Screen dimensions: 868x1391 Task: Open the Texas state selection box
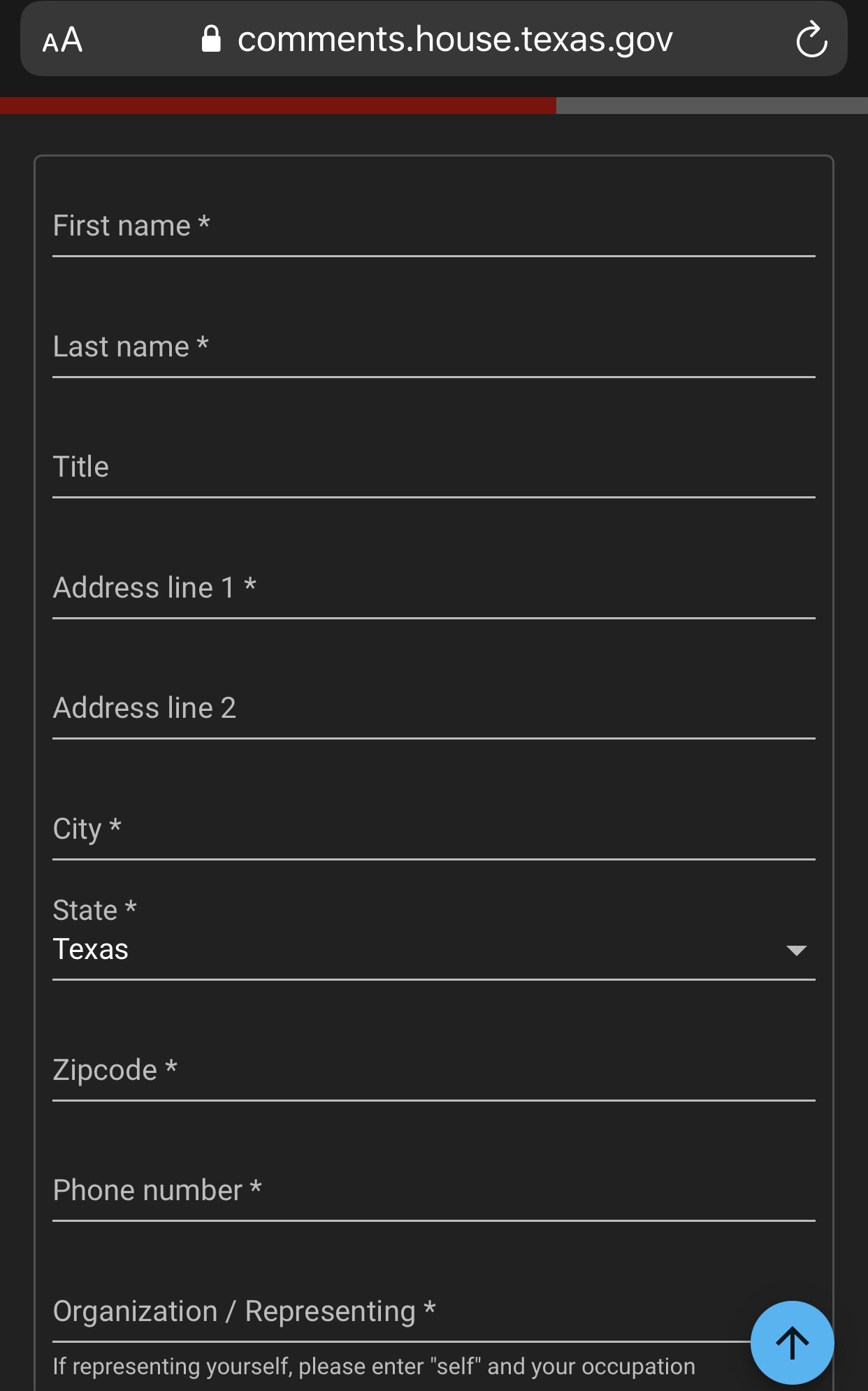[x=419, y=950]
